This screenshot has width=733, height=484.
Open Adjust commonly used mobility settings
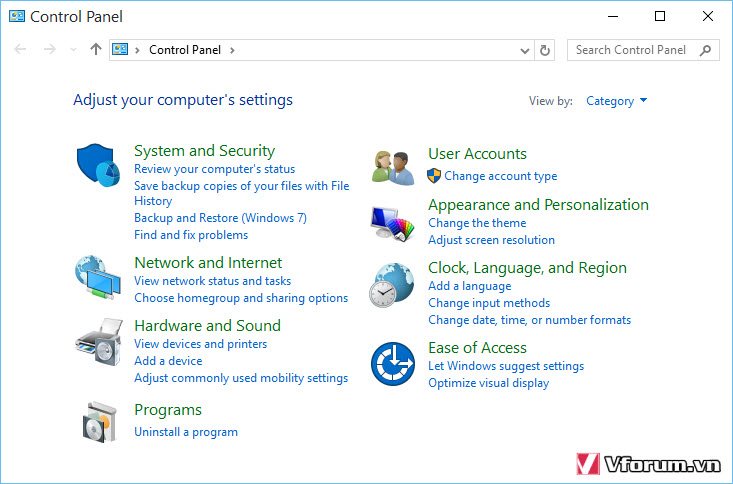click(241, 378)
